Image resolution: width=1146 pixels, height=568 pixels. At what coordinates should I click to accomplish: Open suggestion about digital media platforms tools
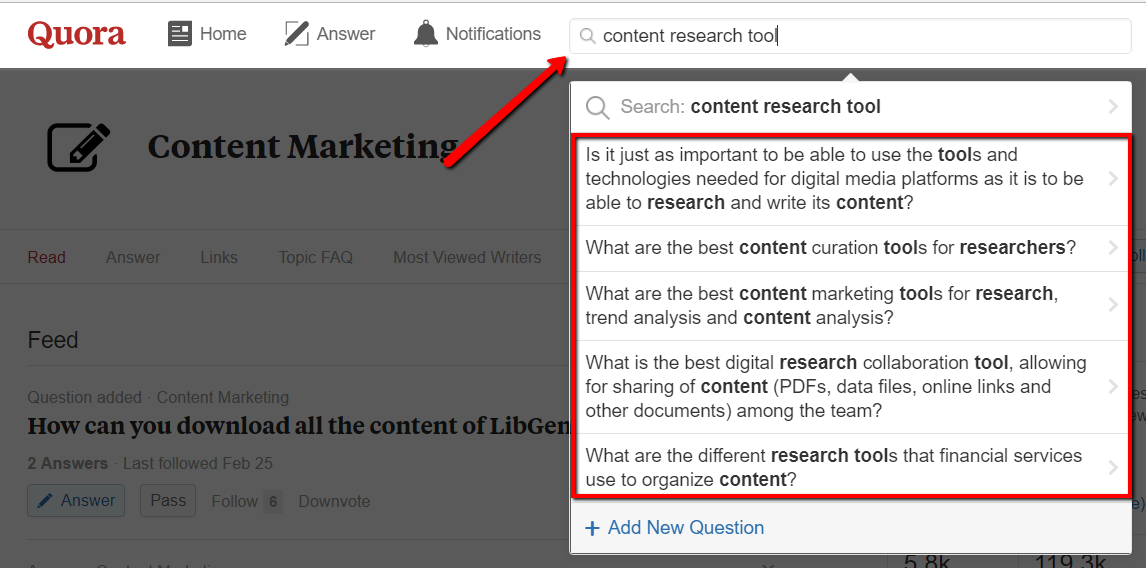(851, 179)
